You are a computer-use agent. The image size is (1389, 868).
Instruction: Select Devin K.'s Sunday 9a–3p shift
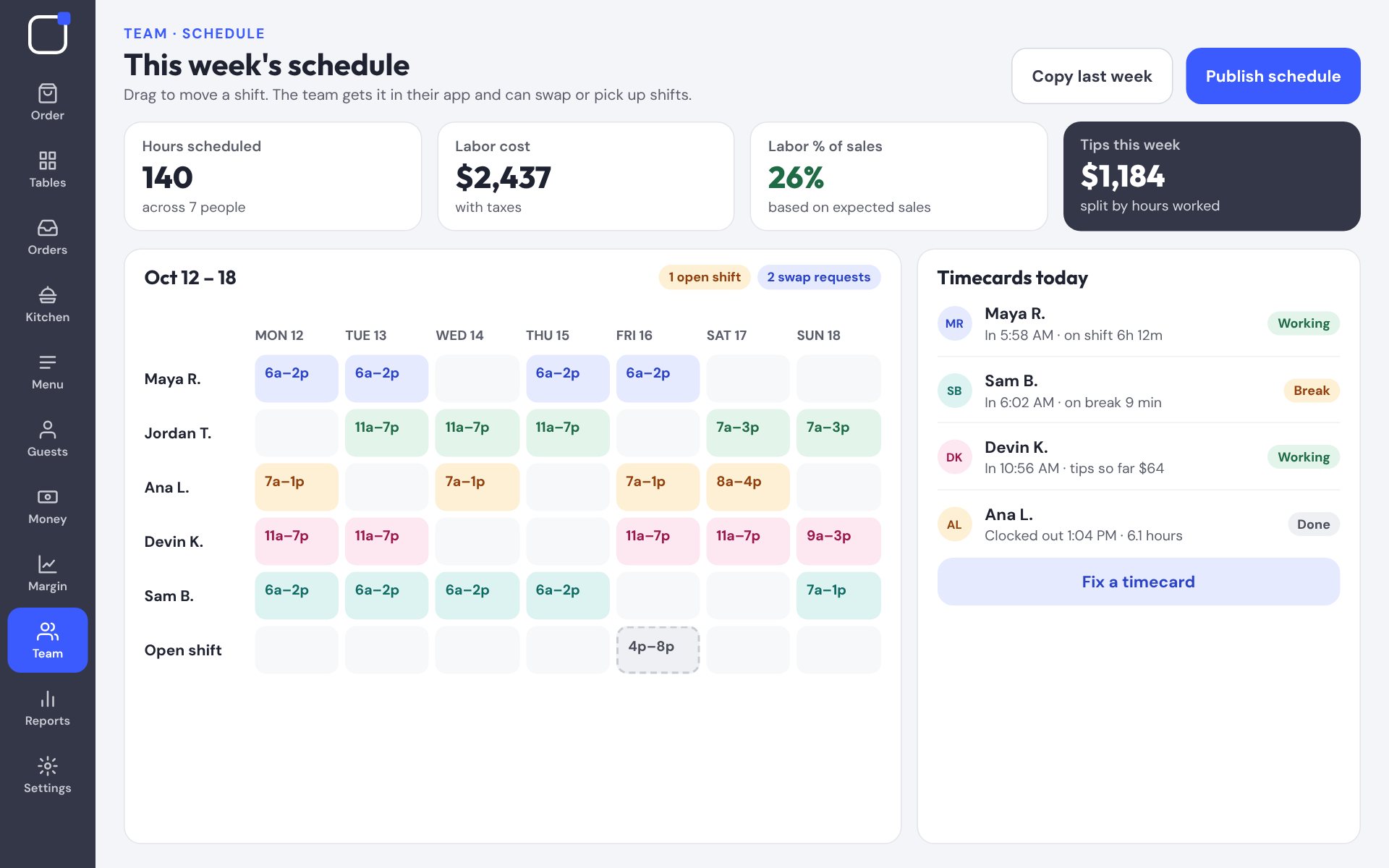coord(838,541)
